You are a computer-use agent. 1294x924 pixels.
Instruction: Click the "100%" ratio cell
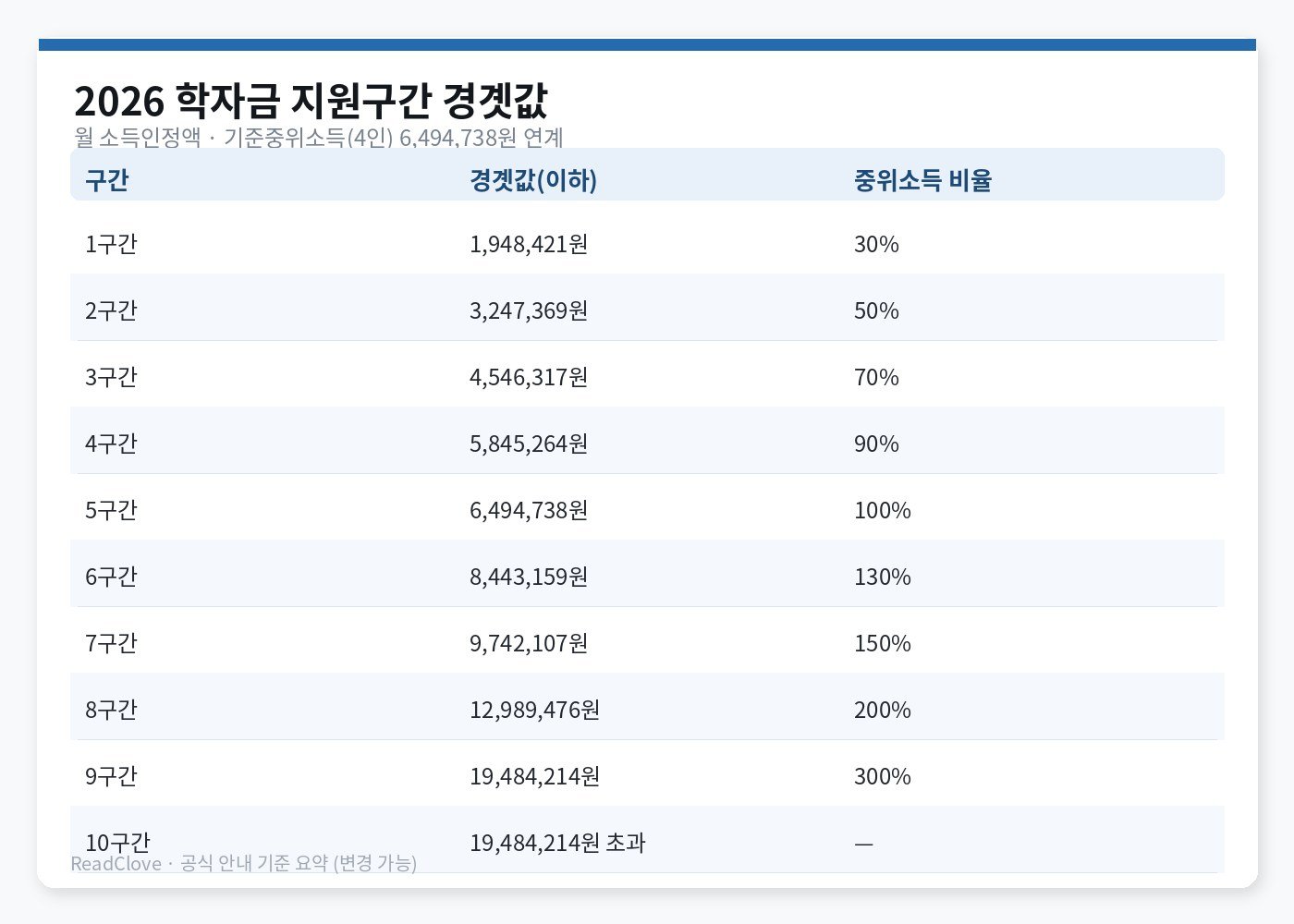point(883,510)
